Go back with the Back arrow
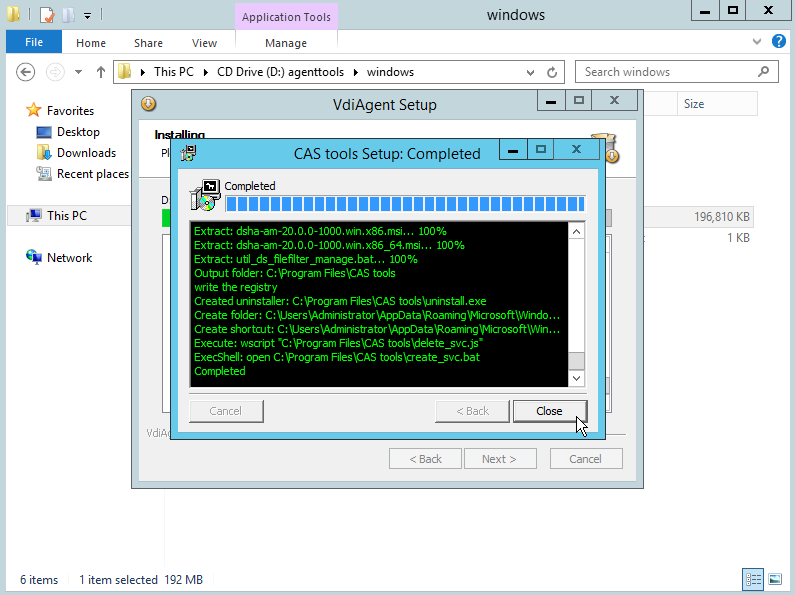This screenshot has width=795, height=595. click(25, 72)
